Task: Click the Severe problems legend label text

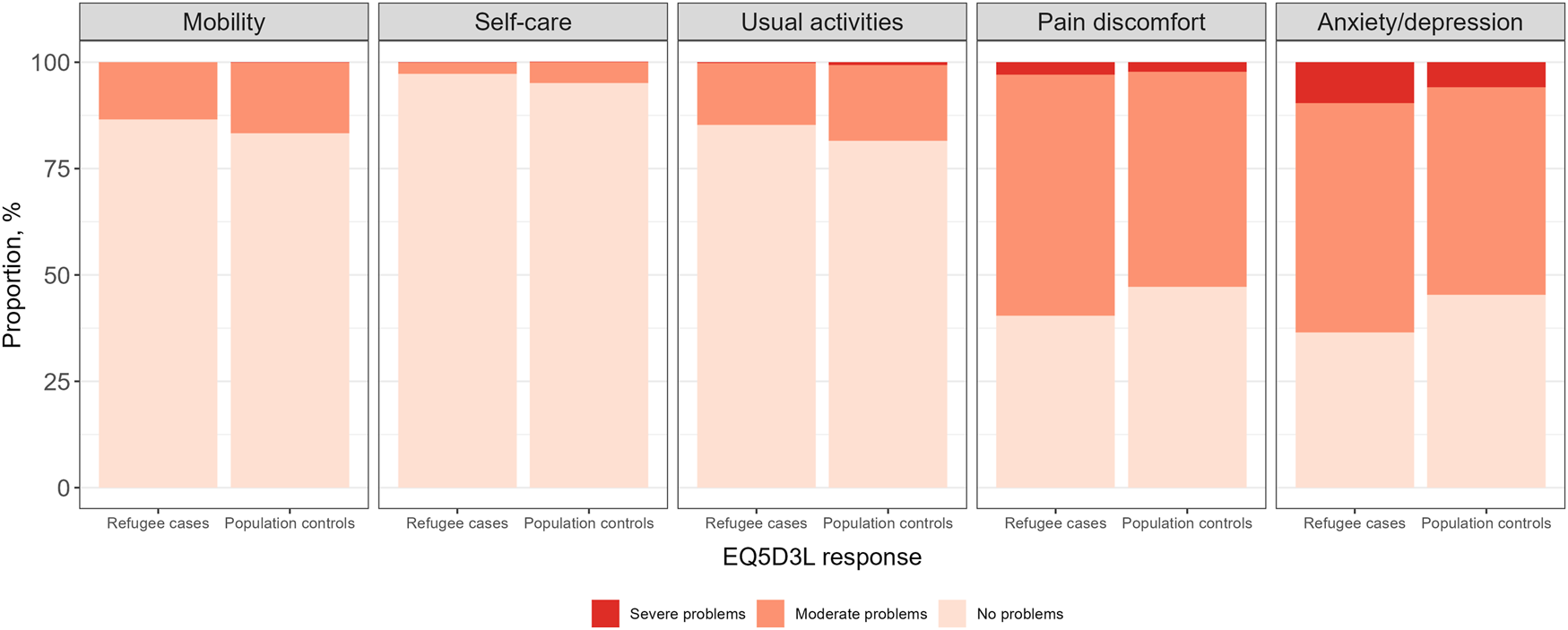Action: click(x=687, y=614)
